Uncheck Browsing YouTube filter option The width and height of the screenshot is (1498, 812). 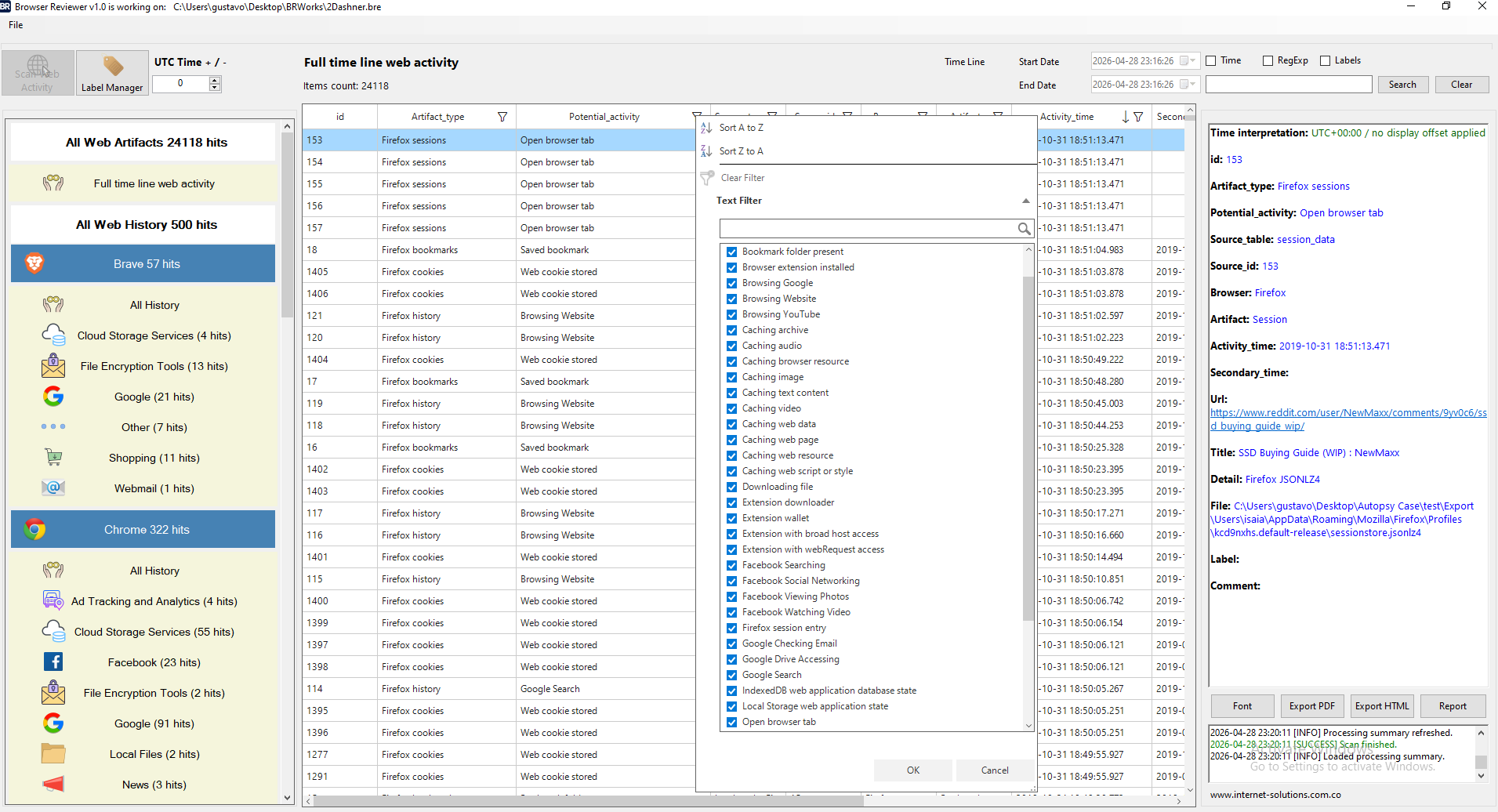tap(731, 314)
